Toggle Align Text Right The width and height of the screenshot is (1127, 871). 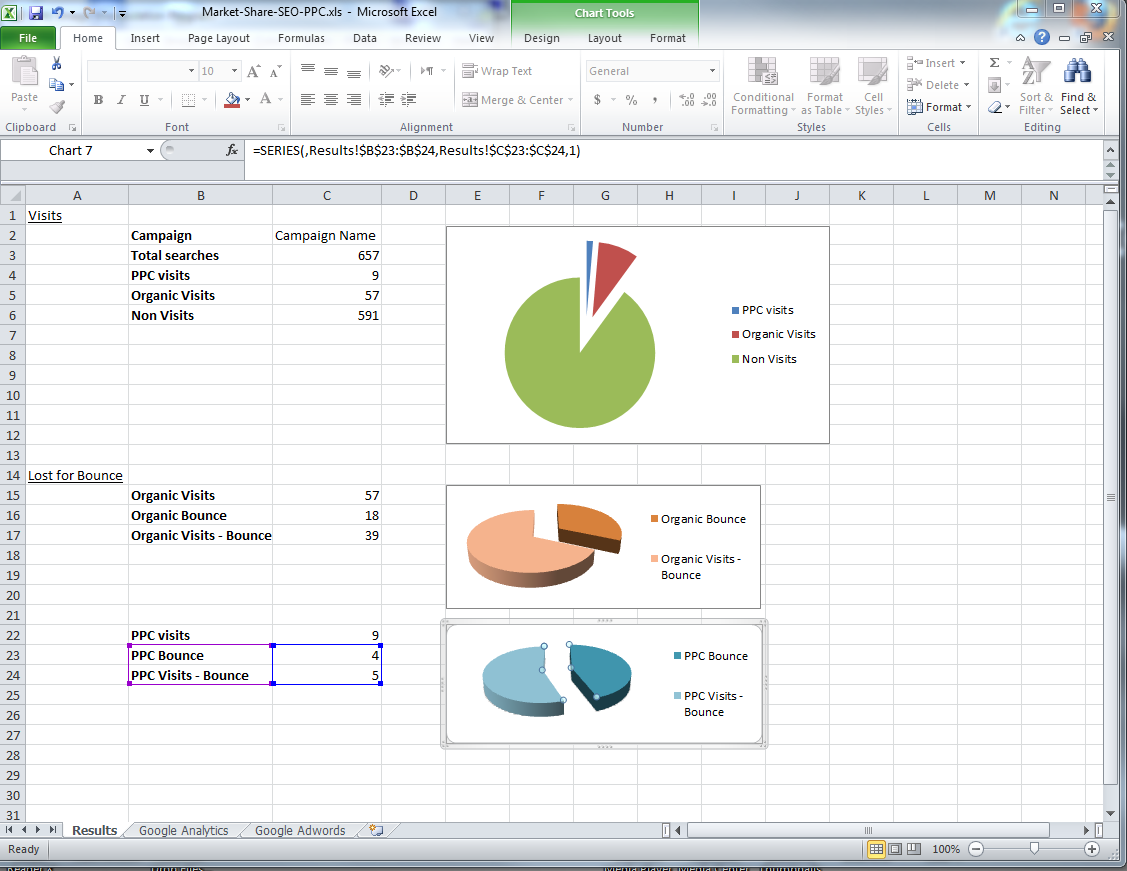[x=354, y=100]
